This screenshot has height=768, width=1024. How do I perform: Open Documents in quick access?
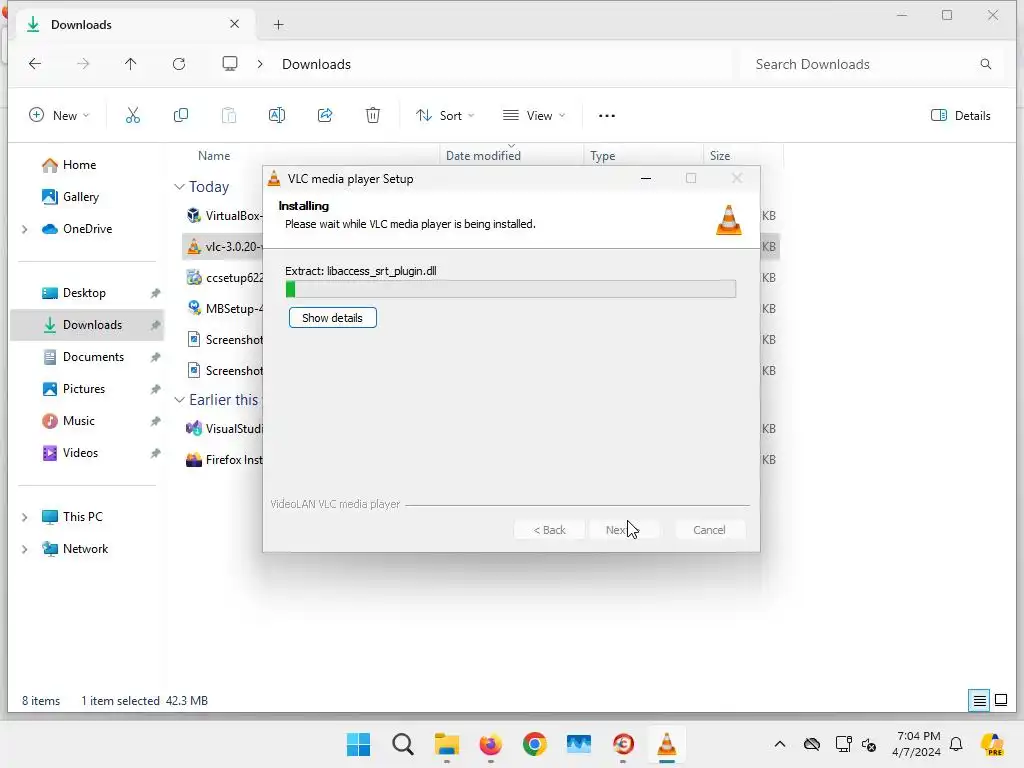pyautogui.click(x=93, y=357)
